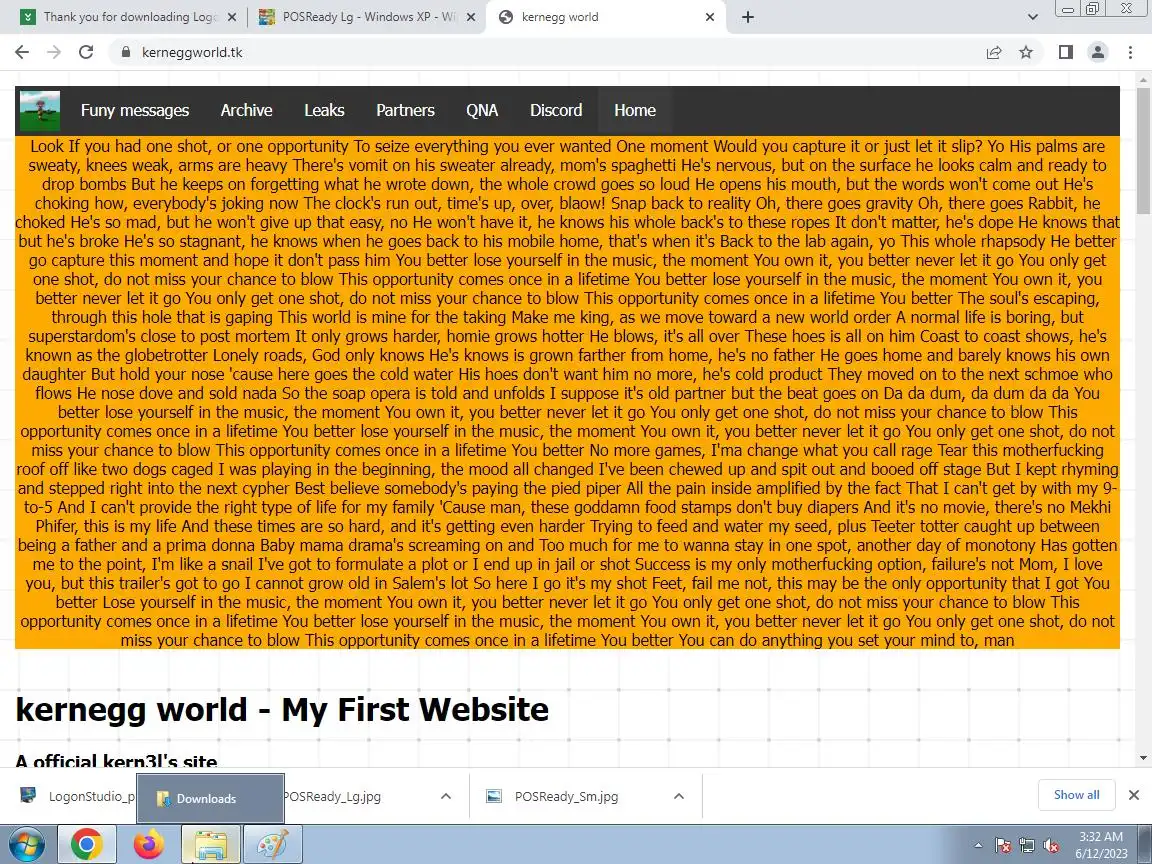Open the Discord nav link
1152x864 pixels.
click(556, 110)
